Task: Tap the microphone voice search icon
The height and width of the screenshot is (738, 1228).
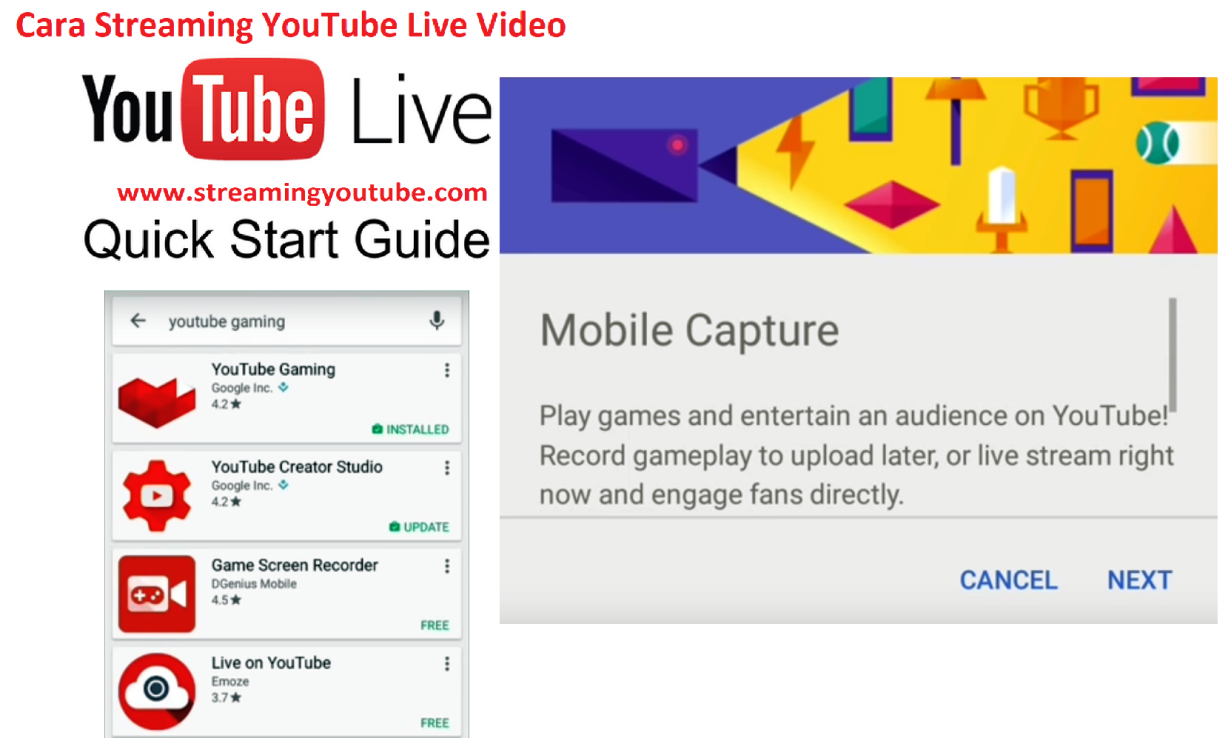Action: (436, 321)
